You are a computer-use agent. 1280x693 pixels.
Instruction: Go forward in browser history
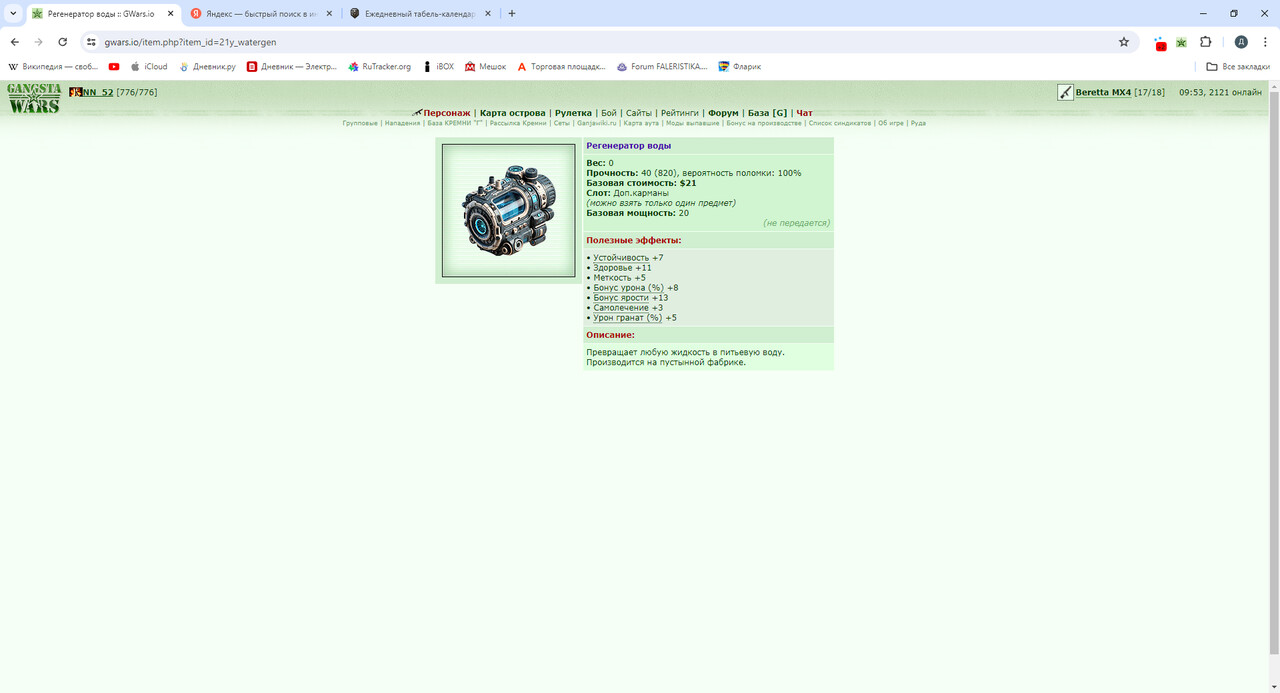(39, 42)
